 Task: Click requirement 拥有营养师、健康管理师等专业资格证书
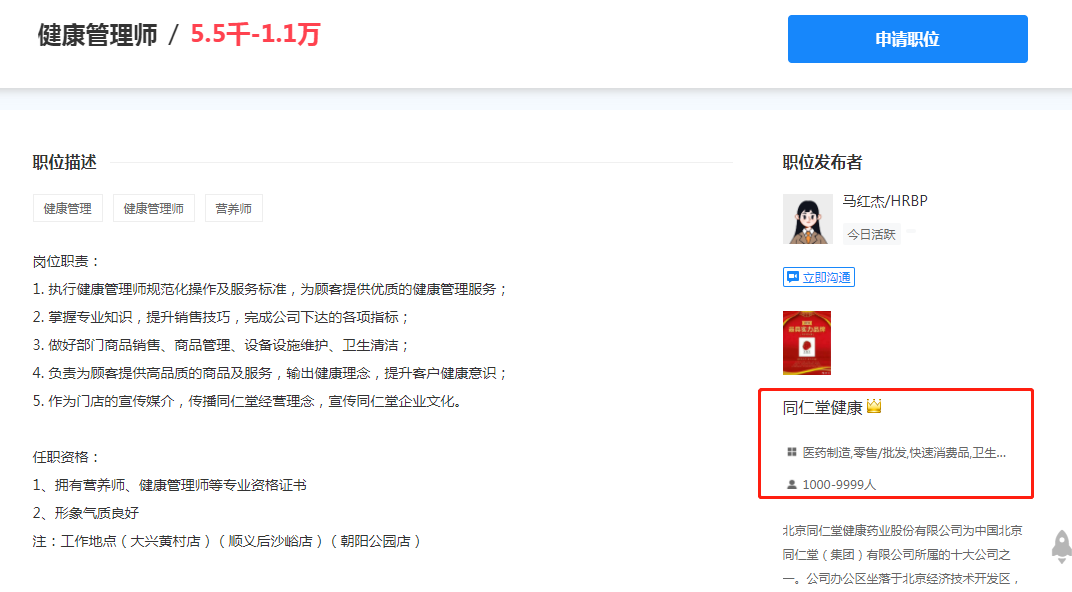coord(170,485)
